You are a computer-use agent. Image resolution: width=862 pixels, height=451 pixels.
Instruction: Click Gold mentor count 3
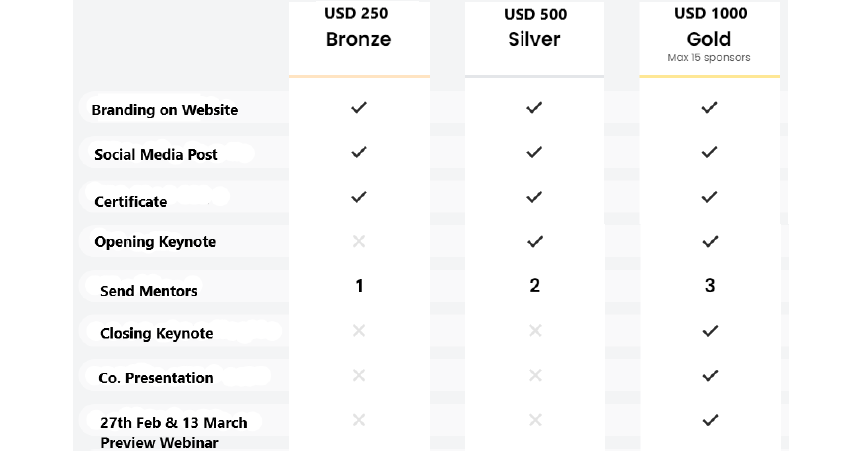(710, 285)
